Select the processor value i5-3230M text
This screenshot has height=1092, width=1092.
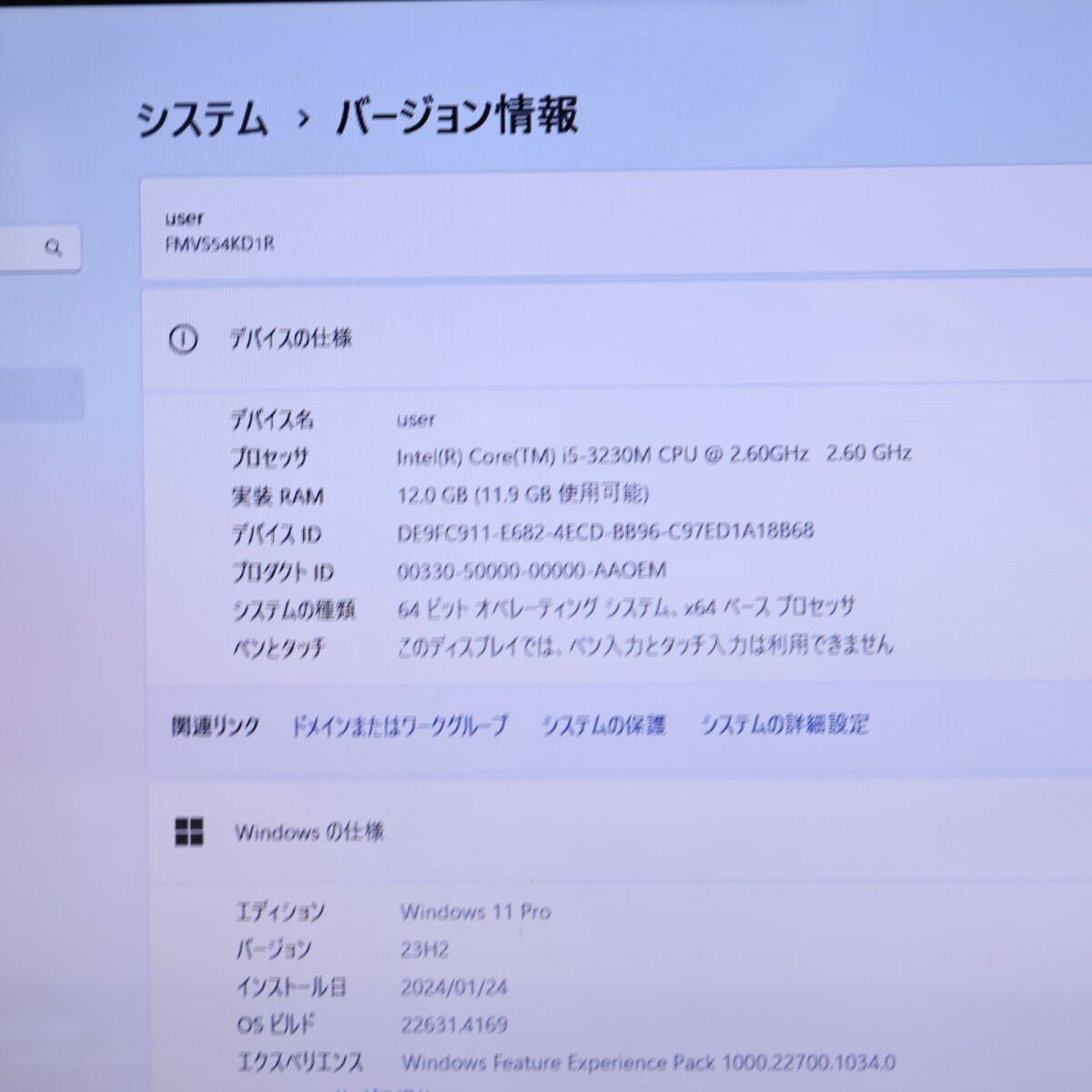[653, 454]
